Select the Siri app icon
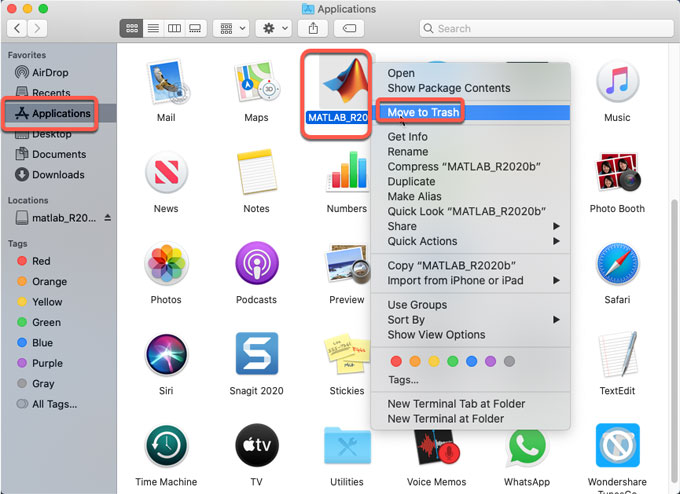Screen dimensions: 680x494 coord(166,355)
